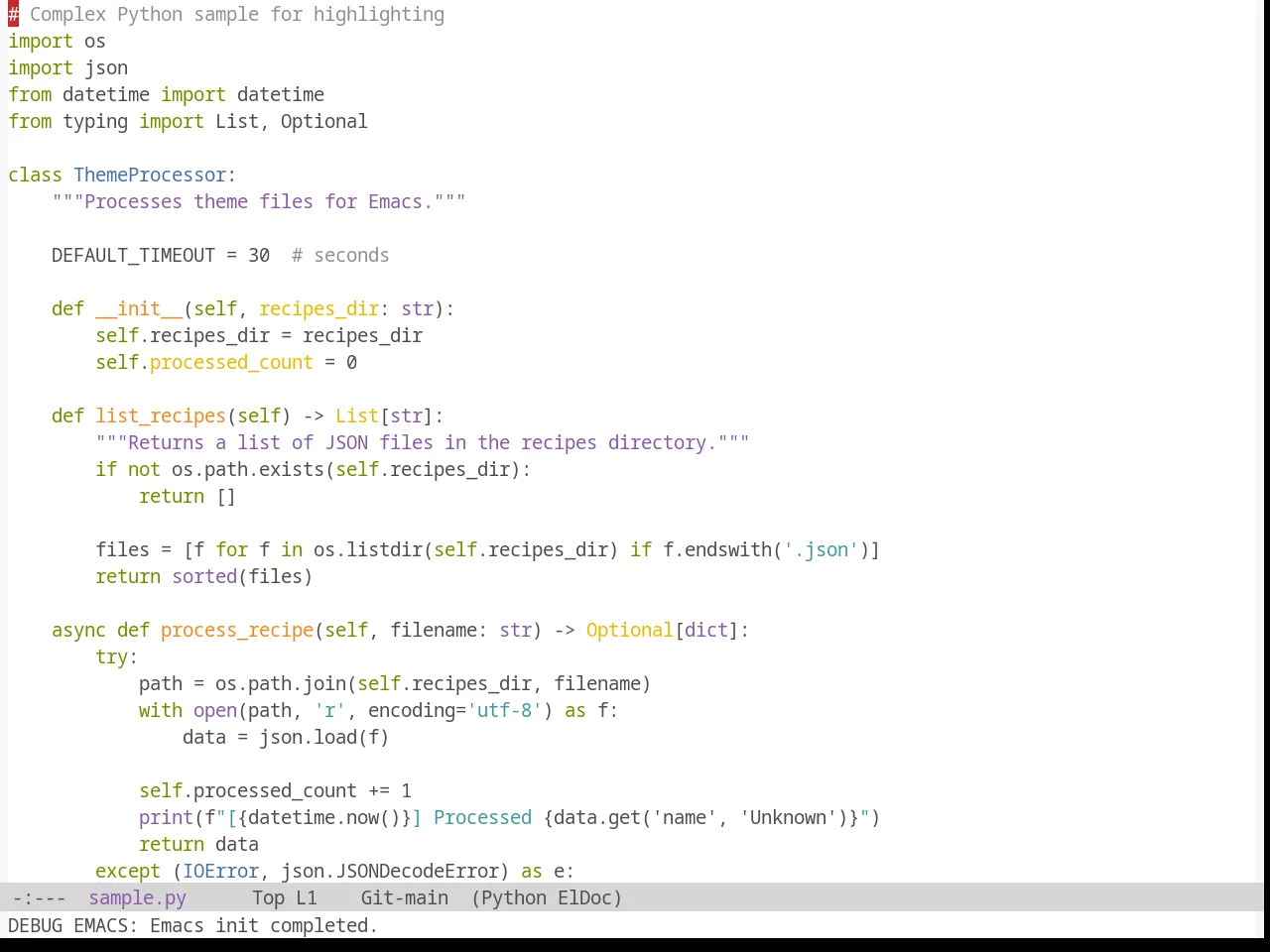Click the List[str] return type annotation
Screen dimensions: 1270x952
(384, 416)
